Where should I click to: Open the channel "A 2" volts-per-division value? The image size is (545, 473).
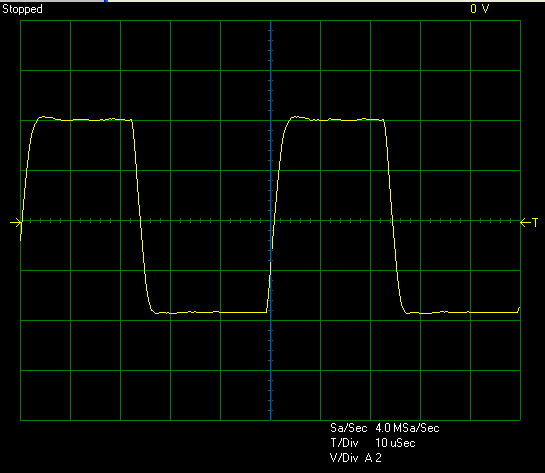373,458
